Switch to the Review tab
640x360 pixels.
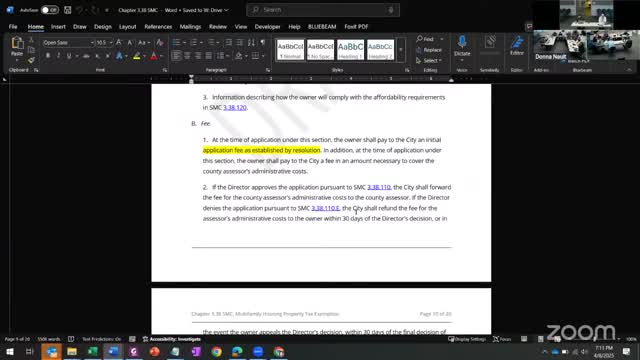click(x=218, y=27)
